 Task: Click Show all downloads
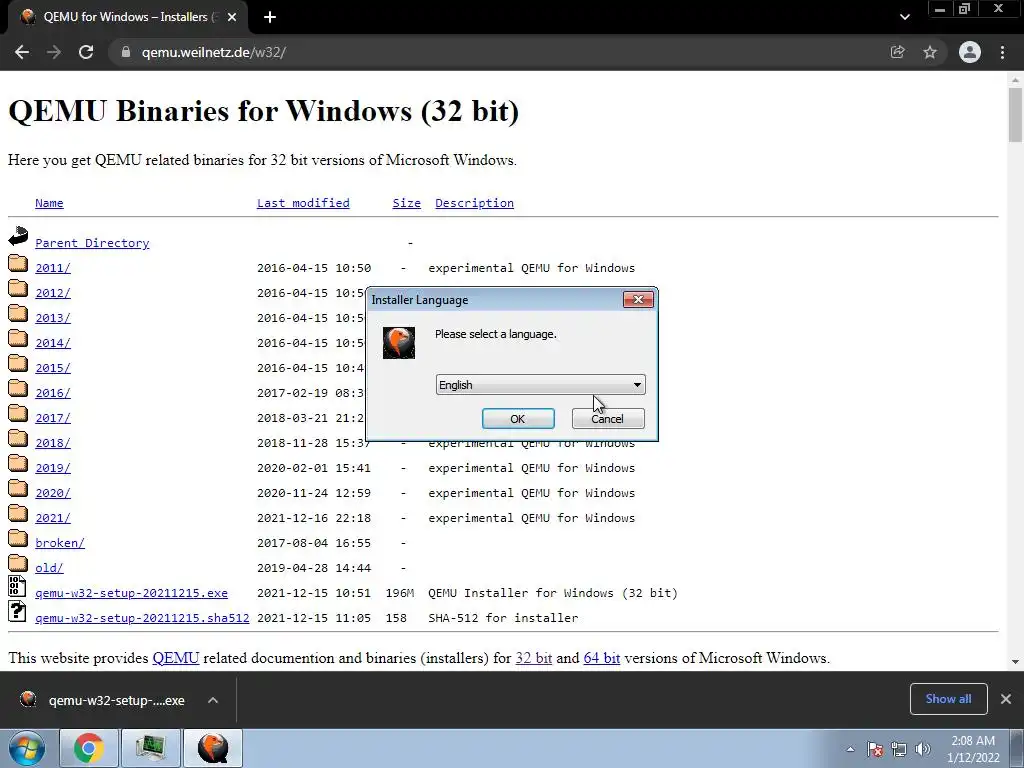pos(948,699)
